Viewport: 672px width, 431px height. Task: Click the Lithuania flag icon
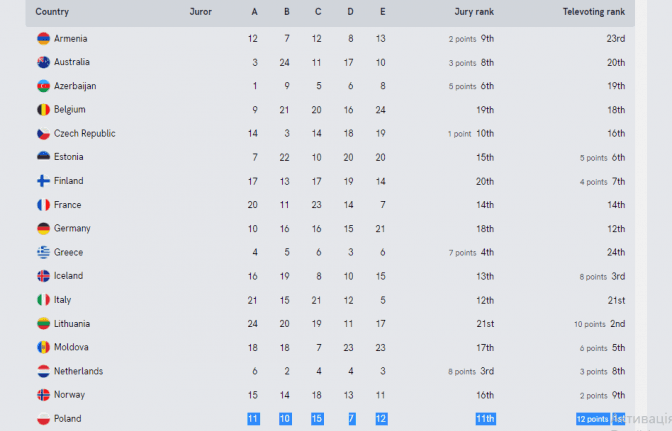(43, 324)
